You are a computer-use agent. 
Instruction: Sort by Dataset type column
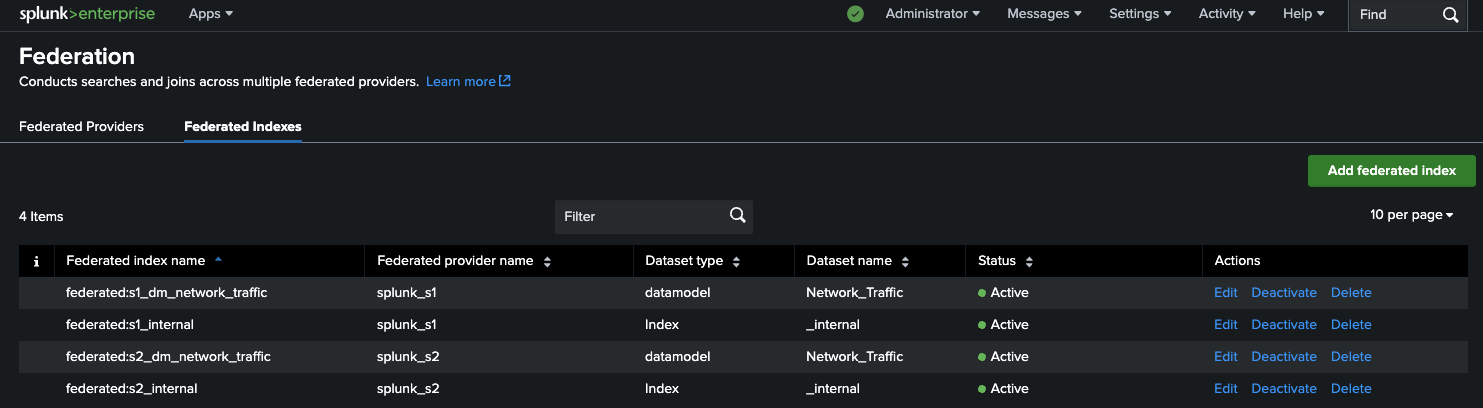692,261
